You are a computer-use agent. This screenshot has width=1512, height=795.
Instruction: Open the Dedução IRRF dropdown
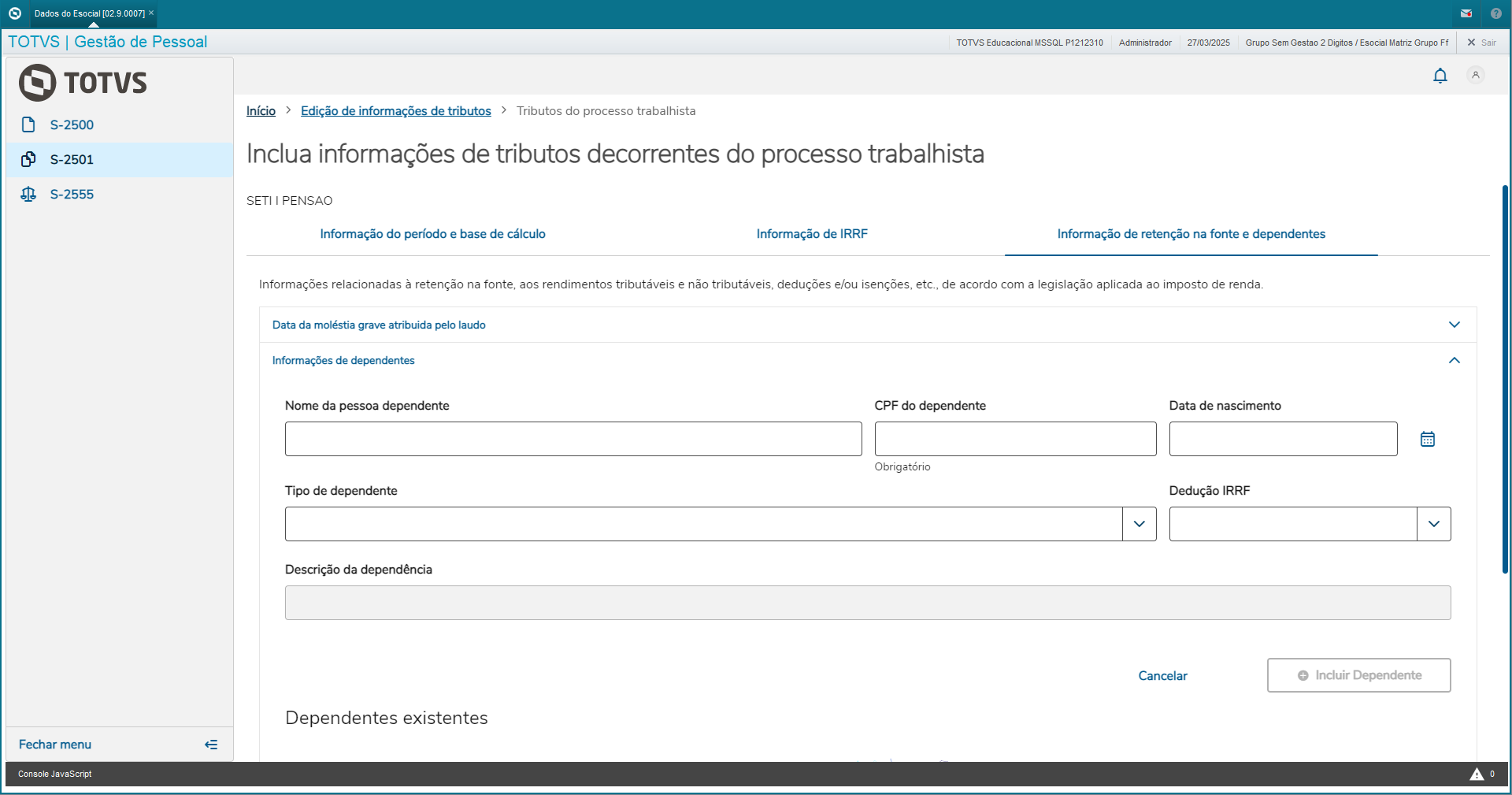coord(1433,524)
